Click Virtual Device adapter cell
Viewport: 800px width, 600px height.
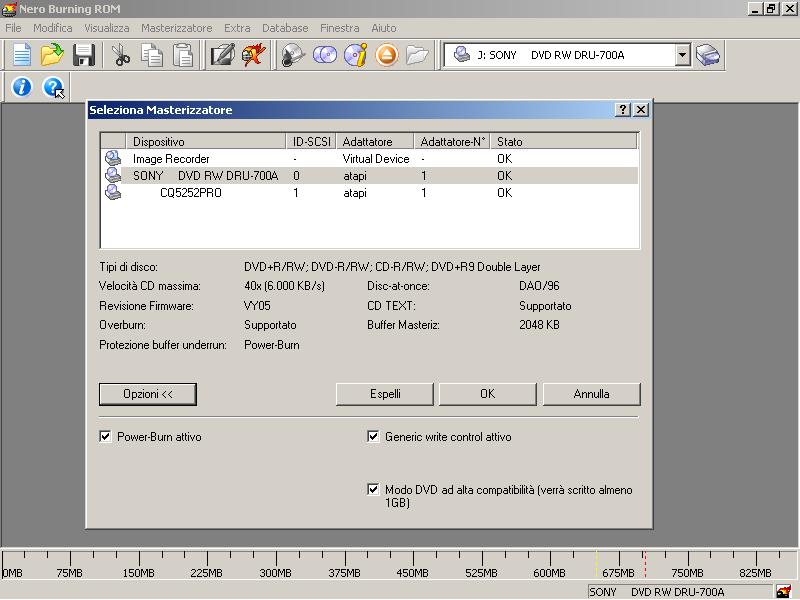click(376, 159)
